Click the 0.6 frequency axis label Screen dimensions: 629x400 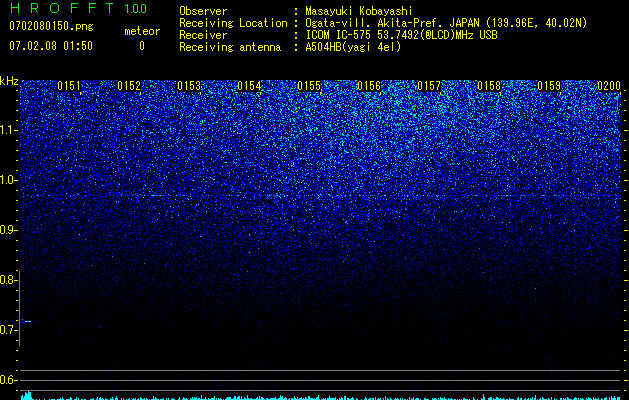(x=7, y=380)
